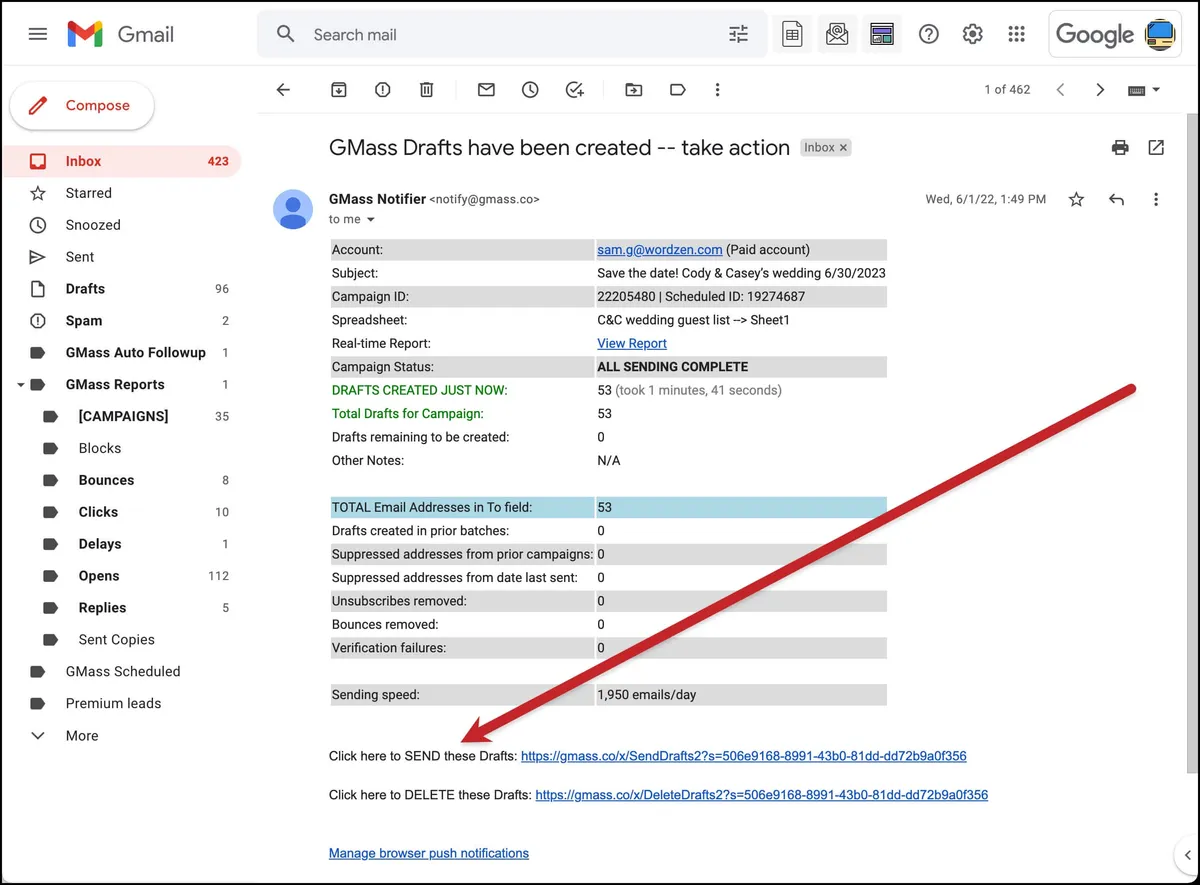Screen dimensions: 1200x885
Task: Open the GMass Scheduled label
Action: pyautogui.click(x=121, y=672)
